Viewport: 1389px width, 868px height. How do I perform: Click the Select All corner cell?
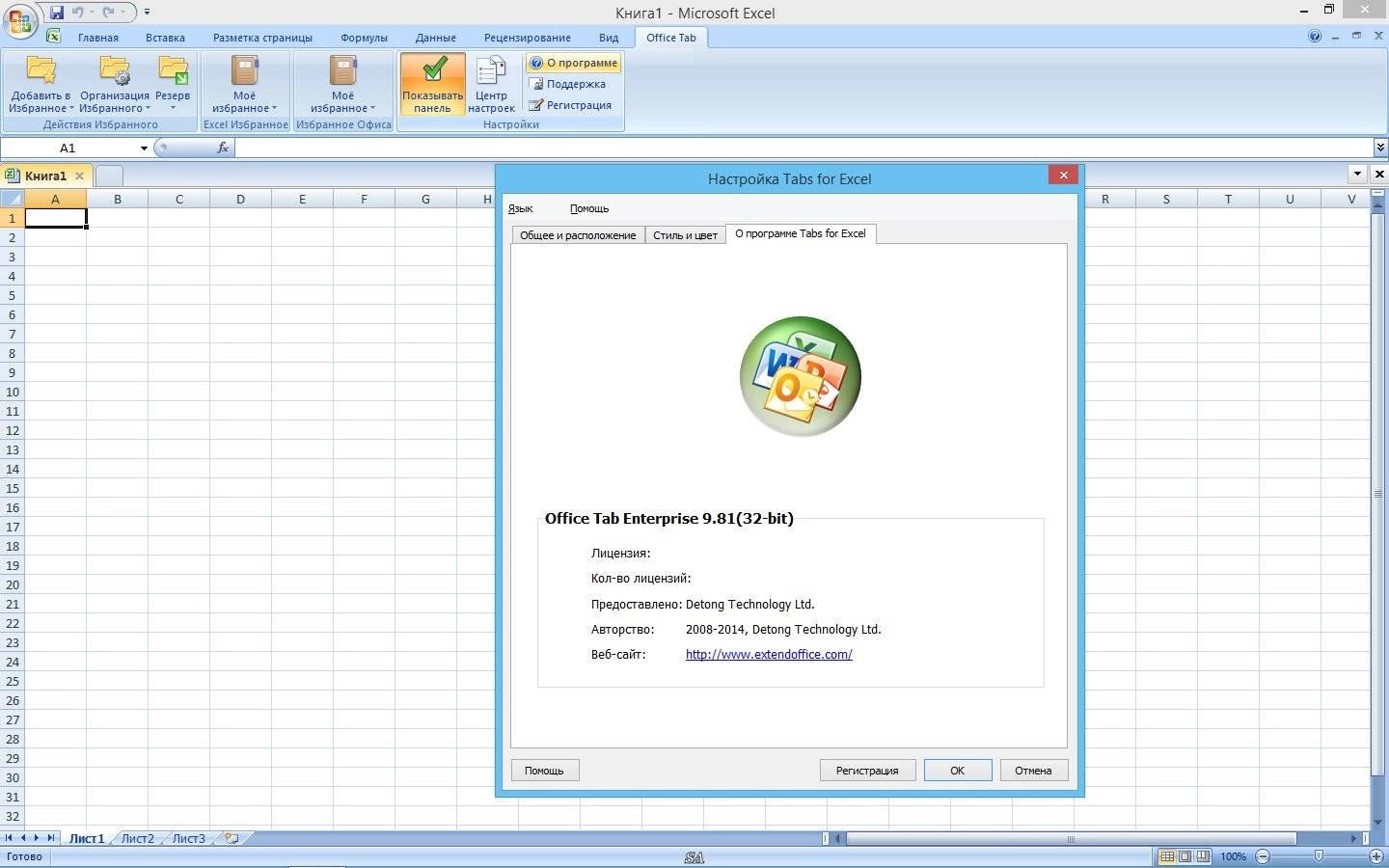pyautogui.click(x=12, y=199)
